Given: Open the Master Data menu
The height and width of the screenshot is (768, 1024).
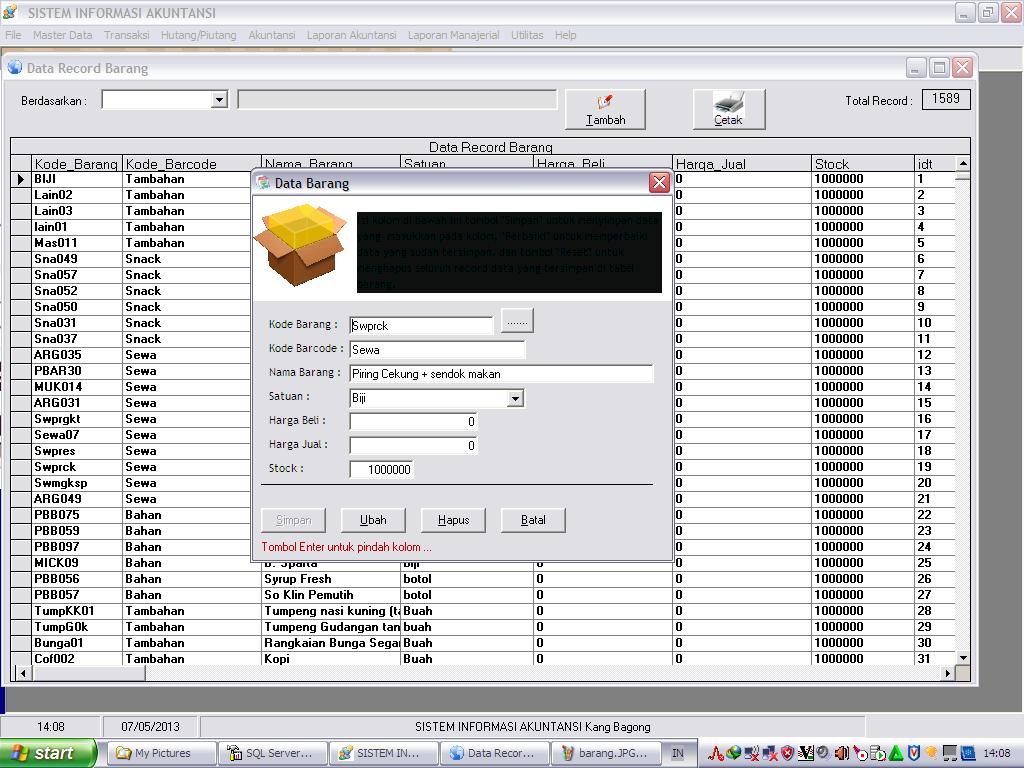Looking at the screenshot, I should pos(62,35).
